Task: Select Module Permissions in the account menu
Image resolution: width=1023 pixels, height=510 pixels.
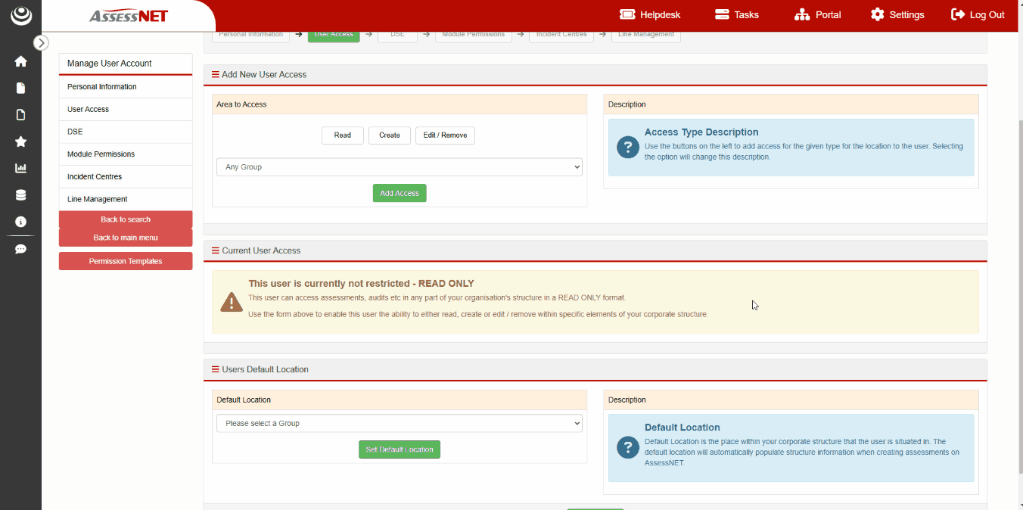Action: [x=125, y=155]
